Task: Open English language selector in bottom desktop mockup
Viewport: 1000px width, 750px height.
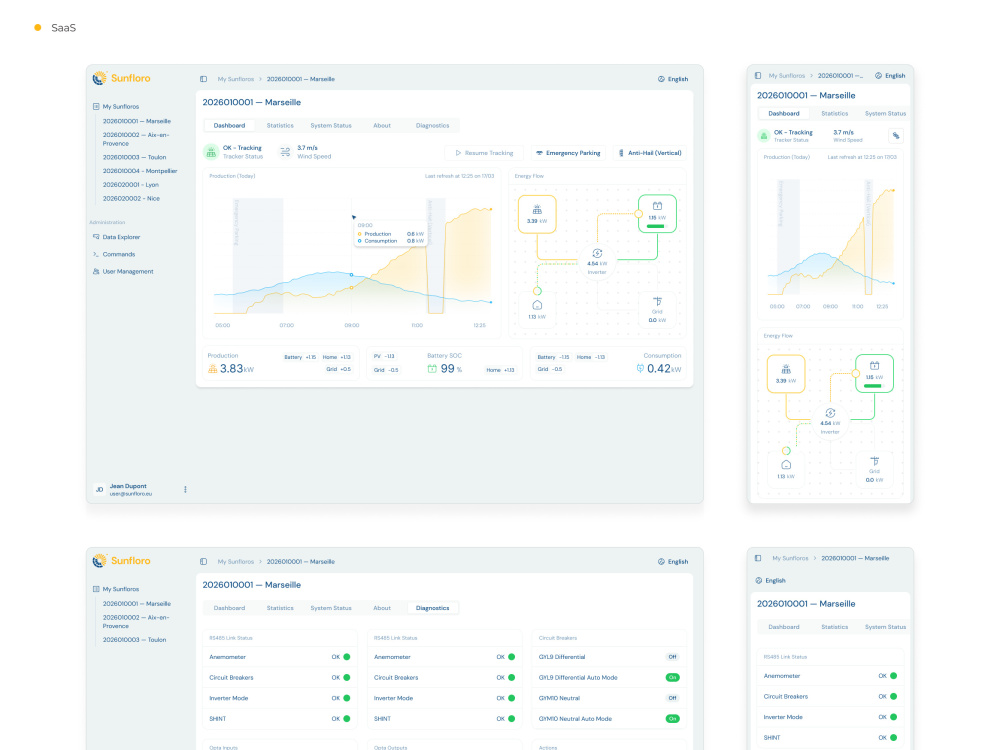Action: 673,562
